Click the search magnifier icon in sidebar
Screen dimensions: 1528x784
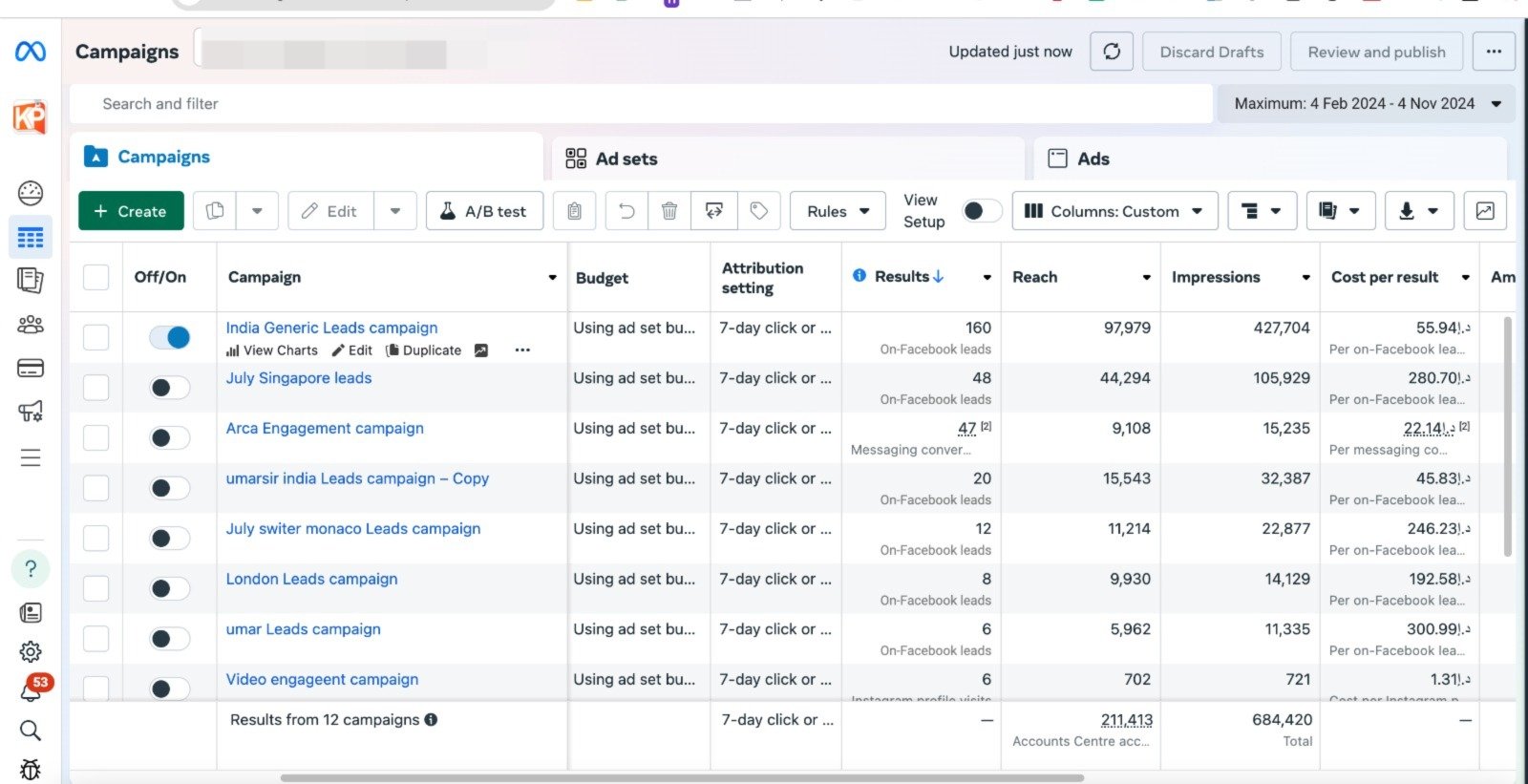(x=31, y=731)
